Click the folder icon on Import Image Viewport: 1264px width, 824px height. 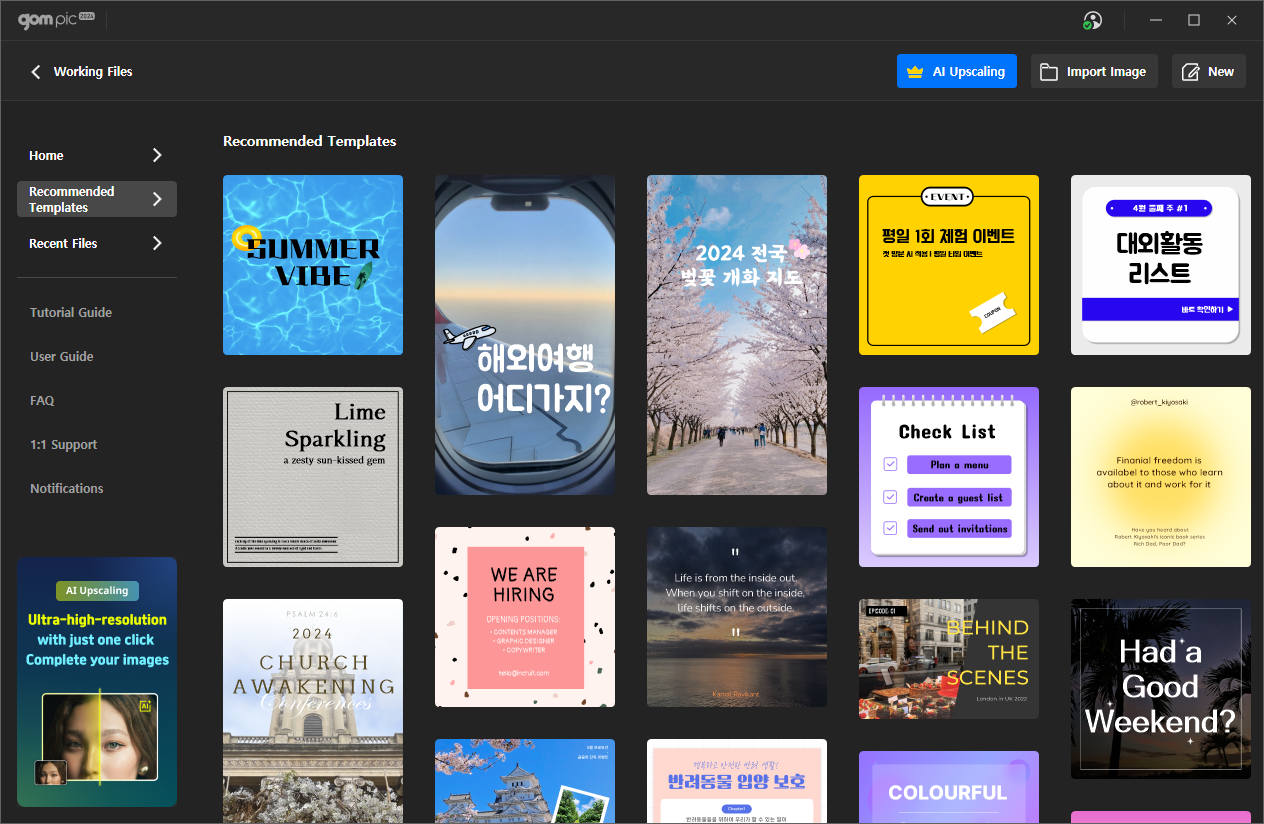[x=1048, y=72]
